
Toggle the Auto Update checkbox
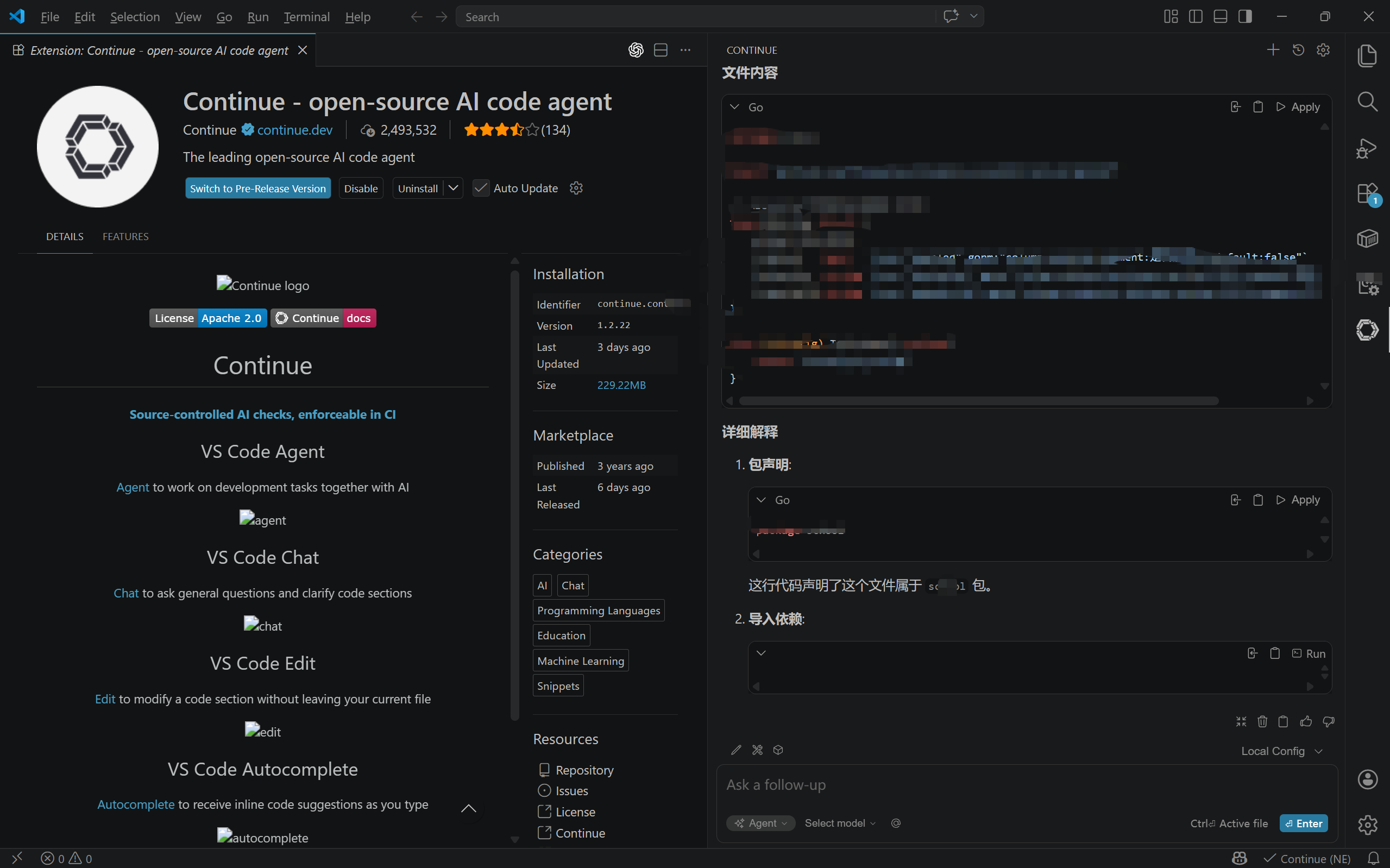pyautogui.click(x=481, y=188)
